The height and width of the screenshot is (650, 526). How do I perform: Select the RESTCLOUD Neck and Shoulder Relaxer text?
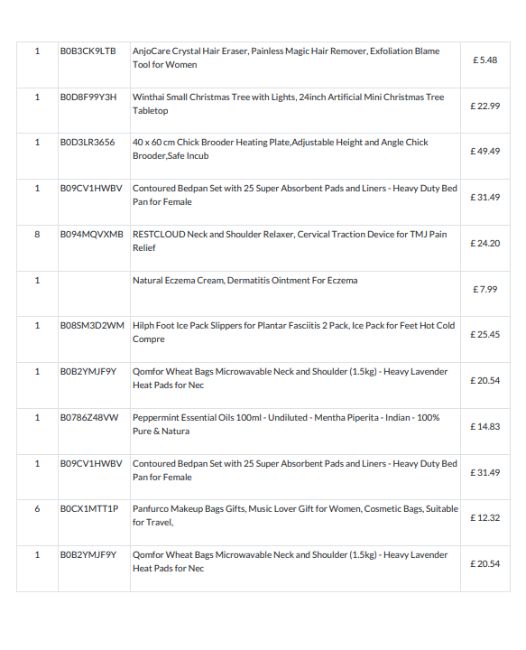(x=290, y=241)
